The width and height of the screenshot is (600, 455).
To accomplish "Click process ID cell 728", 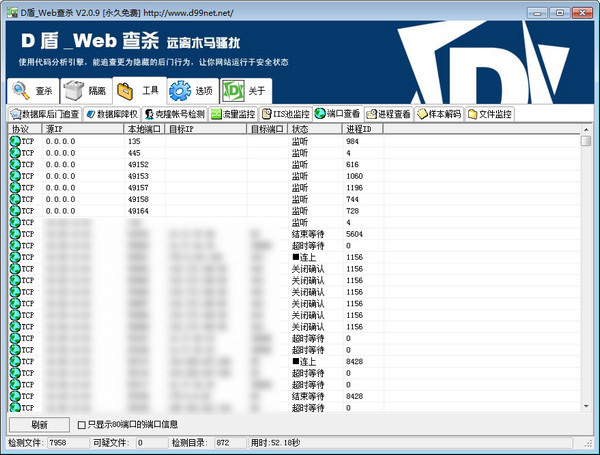I will (x=352, y=211).
